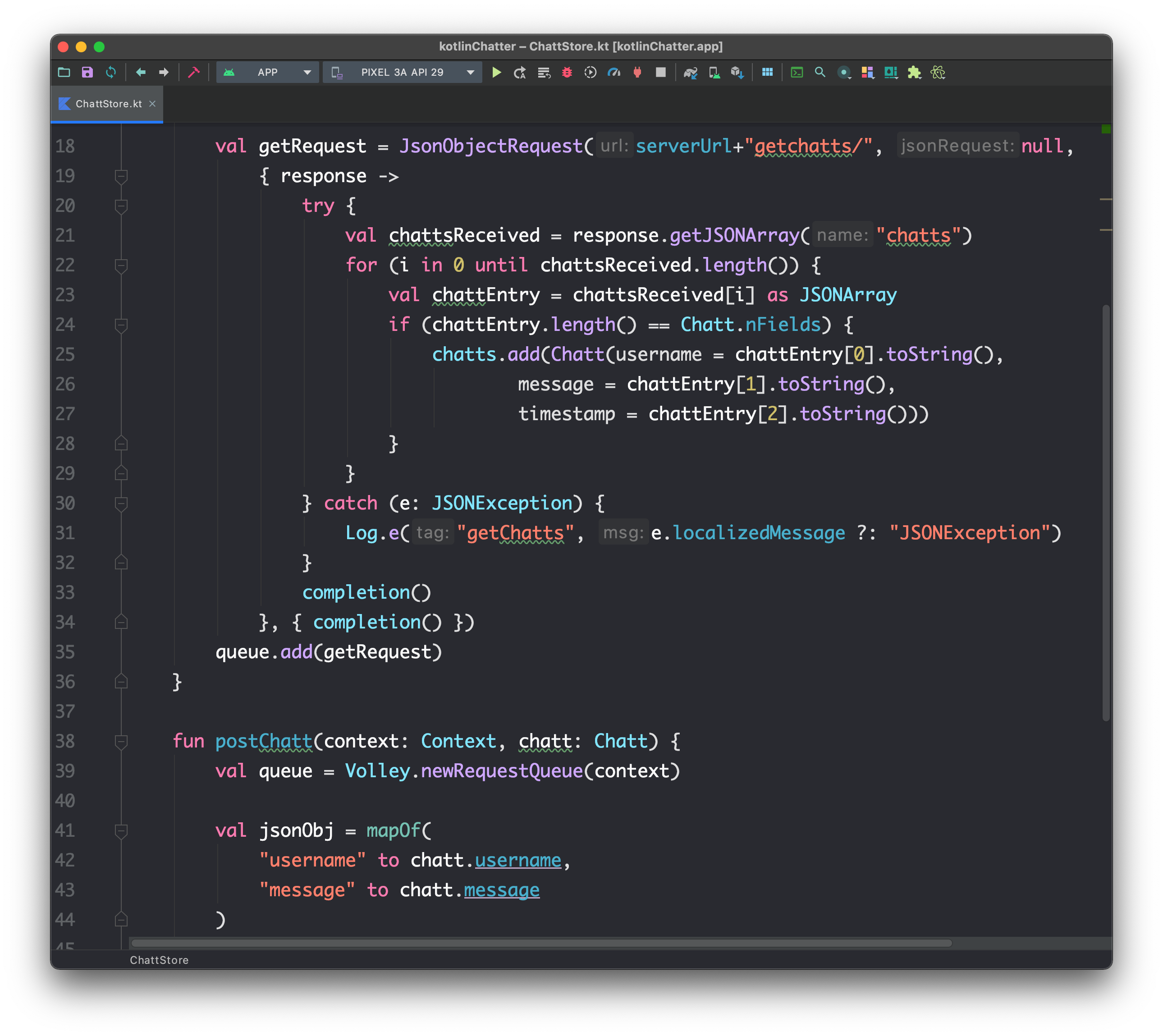This screenshot has width=1163, height=1036.
Task: Switch to the ChattStore.kt editor tab
Action: 108,104
